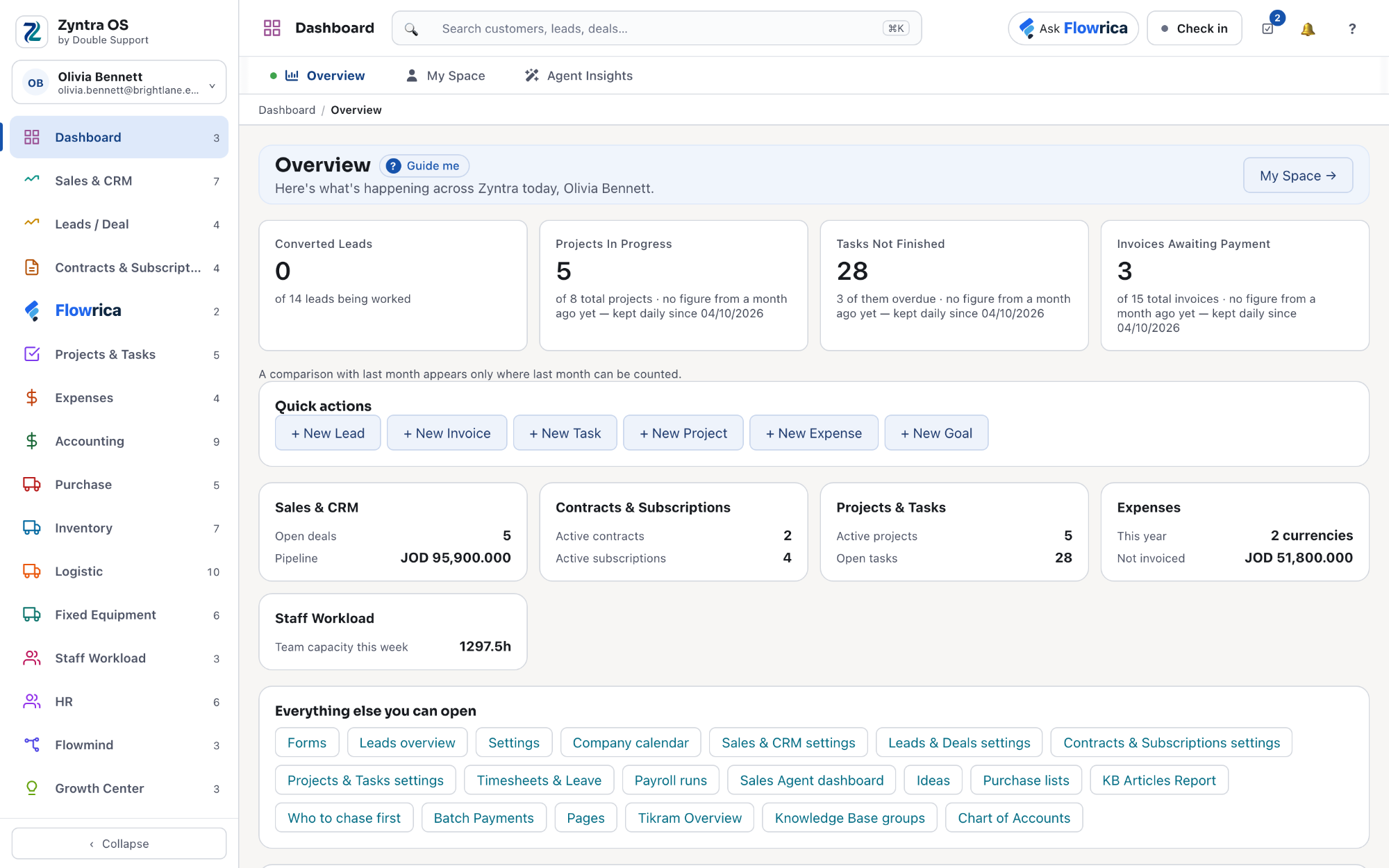Click the + New Lead quick action
The width and height of the screenshot is (1389, 868).
(328, 433)
